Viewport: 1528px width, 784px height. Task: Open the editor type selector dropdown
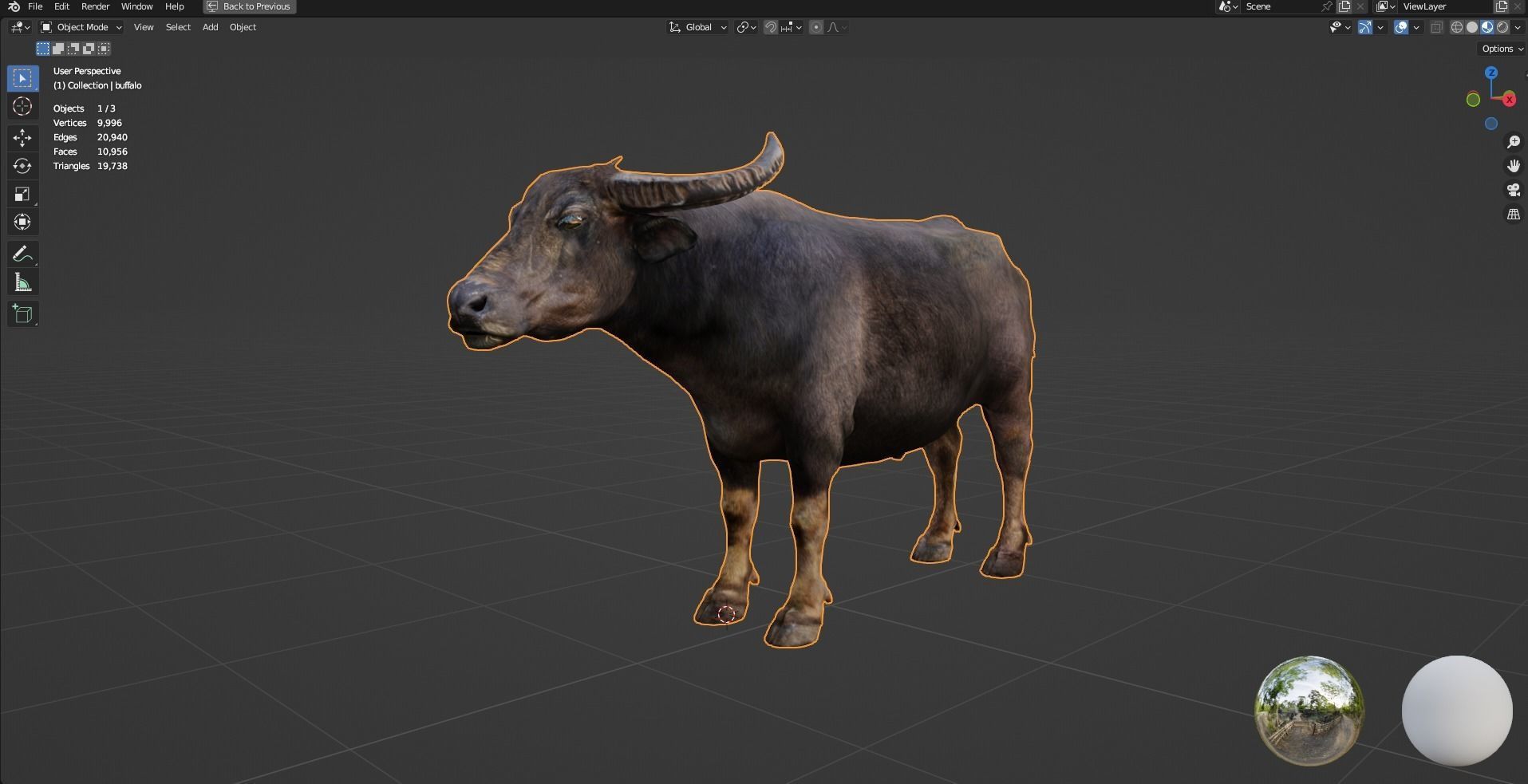point(20,27)
